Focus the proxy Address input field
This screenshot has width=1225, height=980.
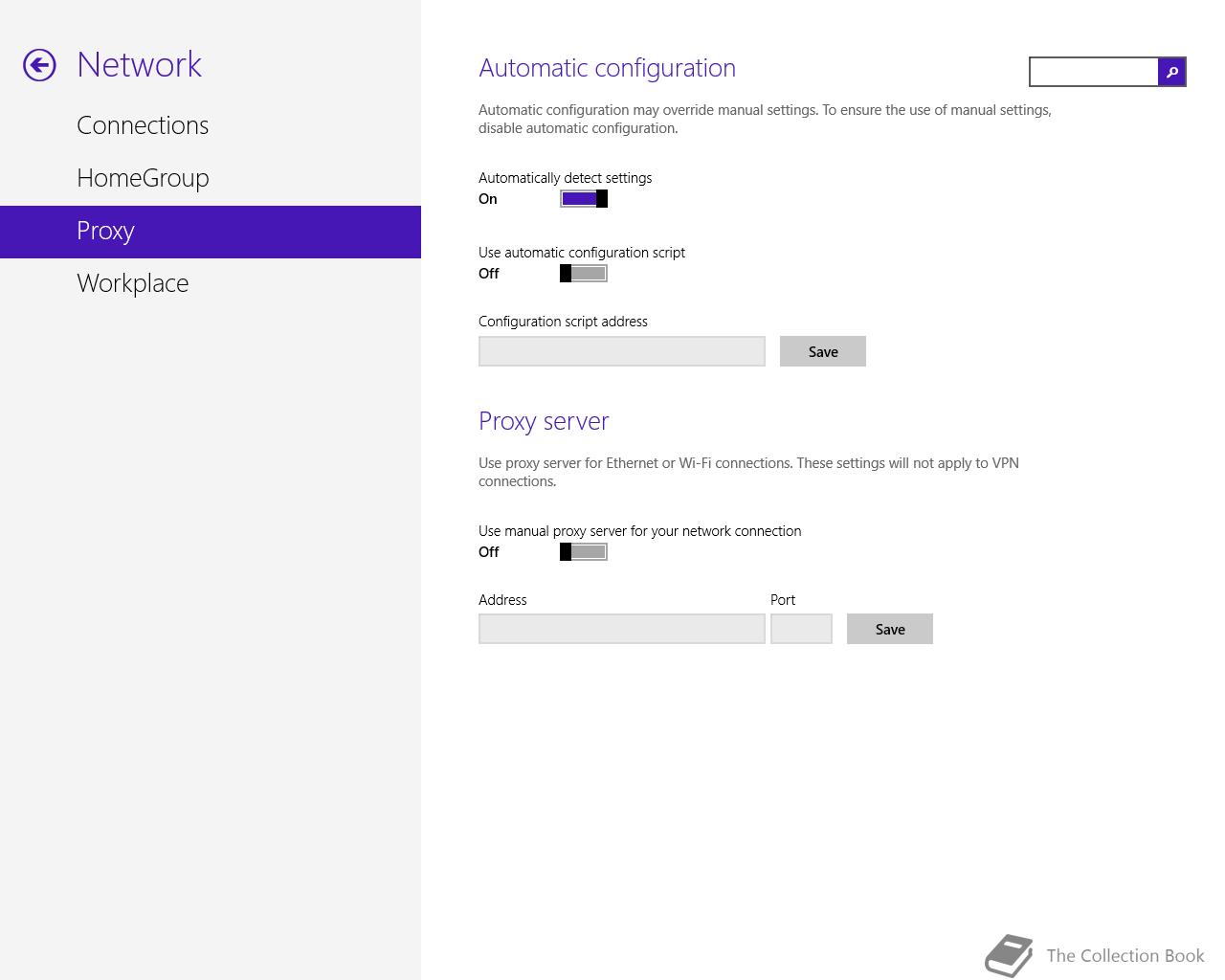[622, 629]
